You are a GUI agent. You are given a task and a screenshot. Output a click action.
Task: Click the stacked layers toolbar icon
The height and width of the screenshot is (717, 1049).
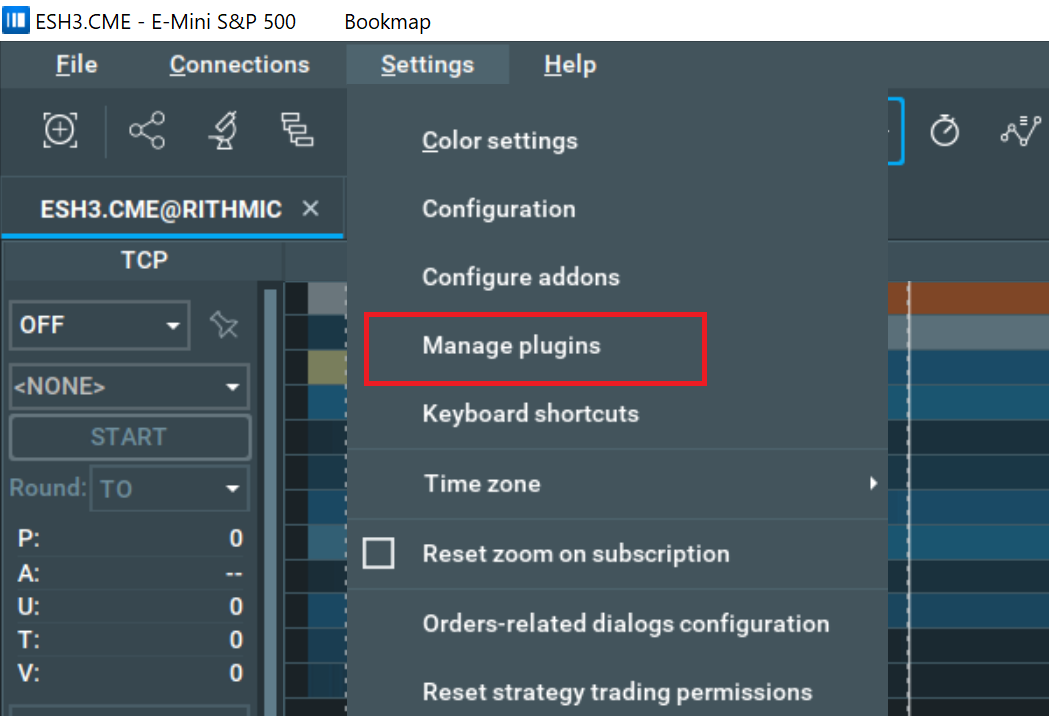tap(297, 129)
